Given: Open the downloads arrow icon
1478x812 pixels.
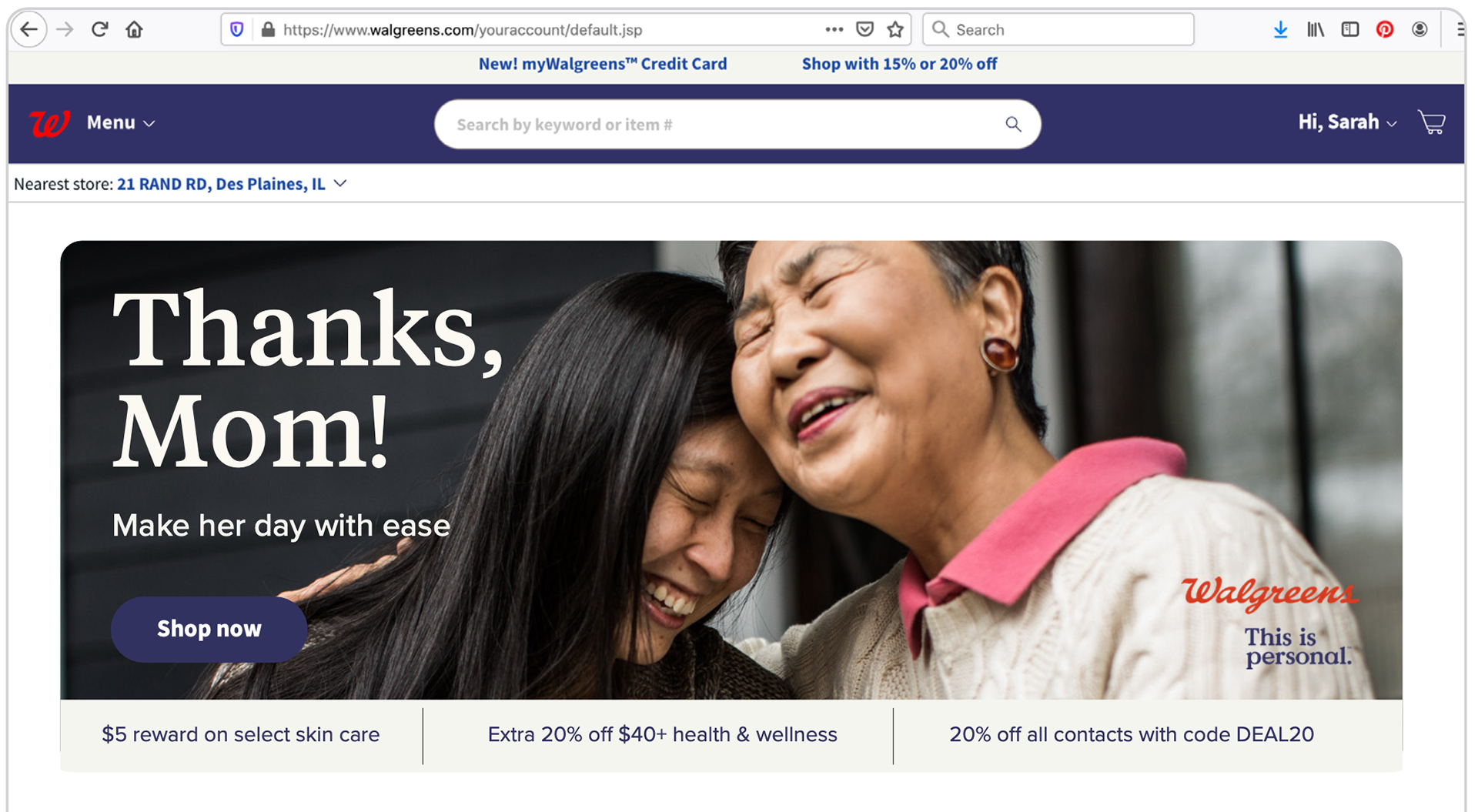Looking at the screenshot, I should click(1280, 30).
